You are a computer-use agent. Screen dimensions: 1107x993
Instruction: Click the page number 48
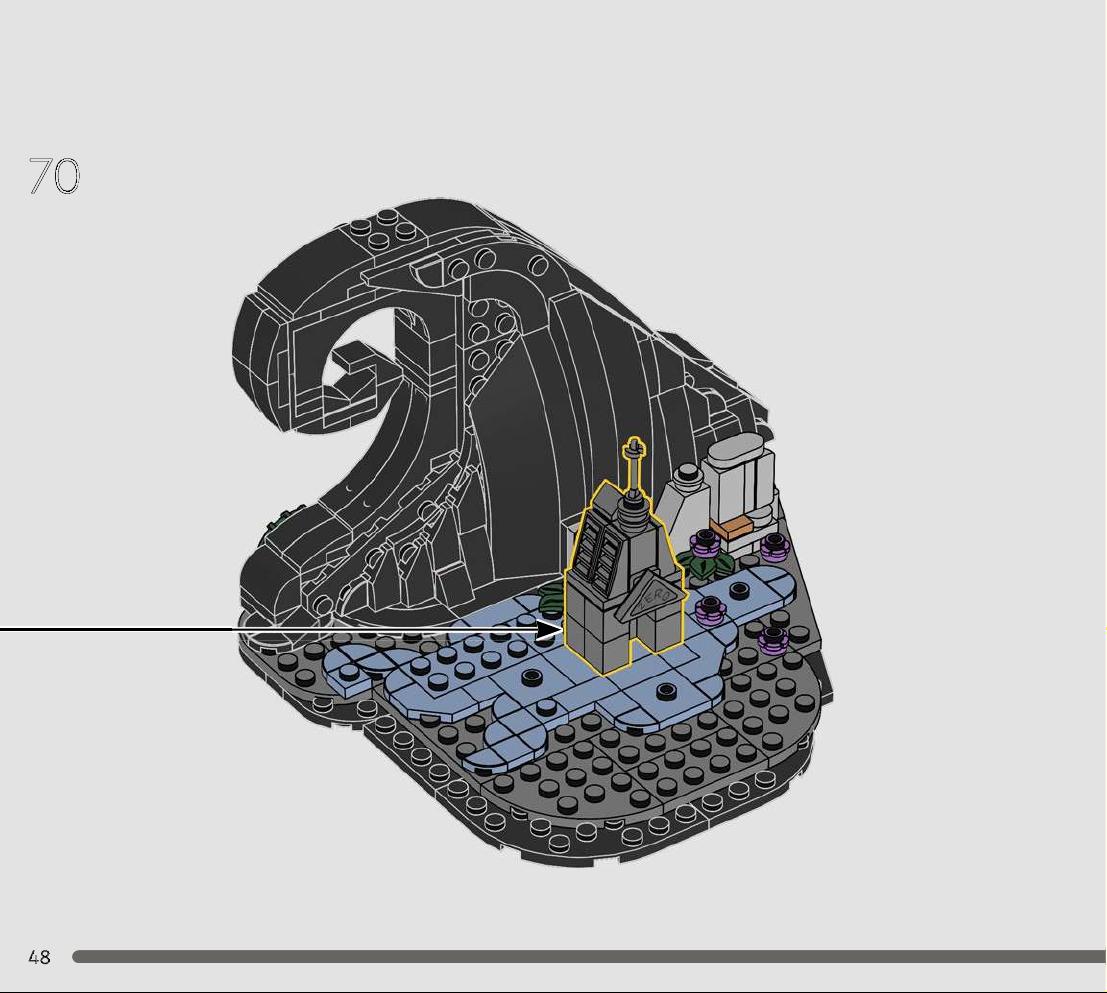[x=40, y=957]
